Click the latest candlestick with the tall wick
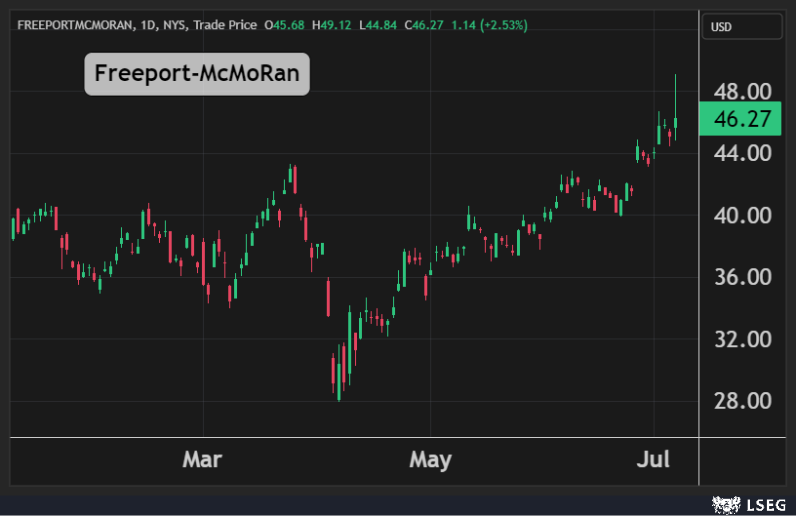This screenshot has width=796, height=516. point(676,122)
